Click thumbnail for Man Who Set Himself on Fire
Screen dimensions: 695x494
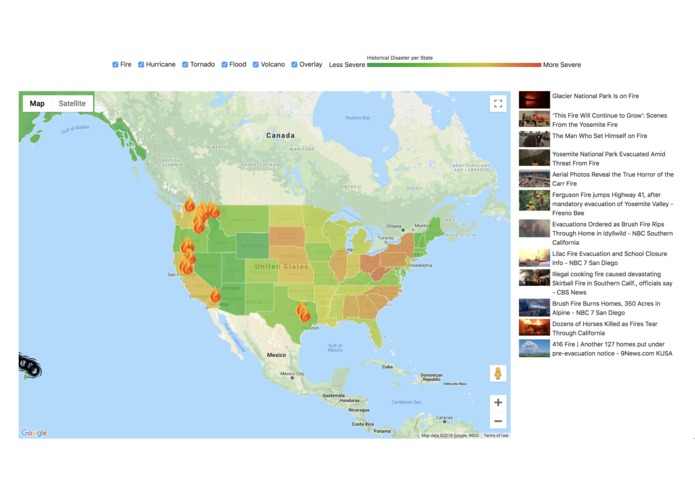coord(534,139)
